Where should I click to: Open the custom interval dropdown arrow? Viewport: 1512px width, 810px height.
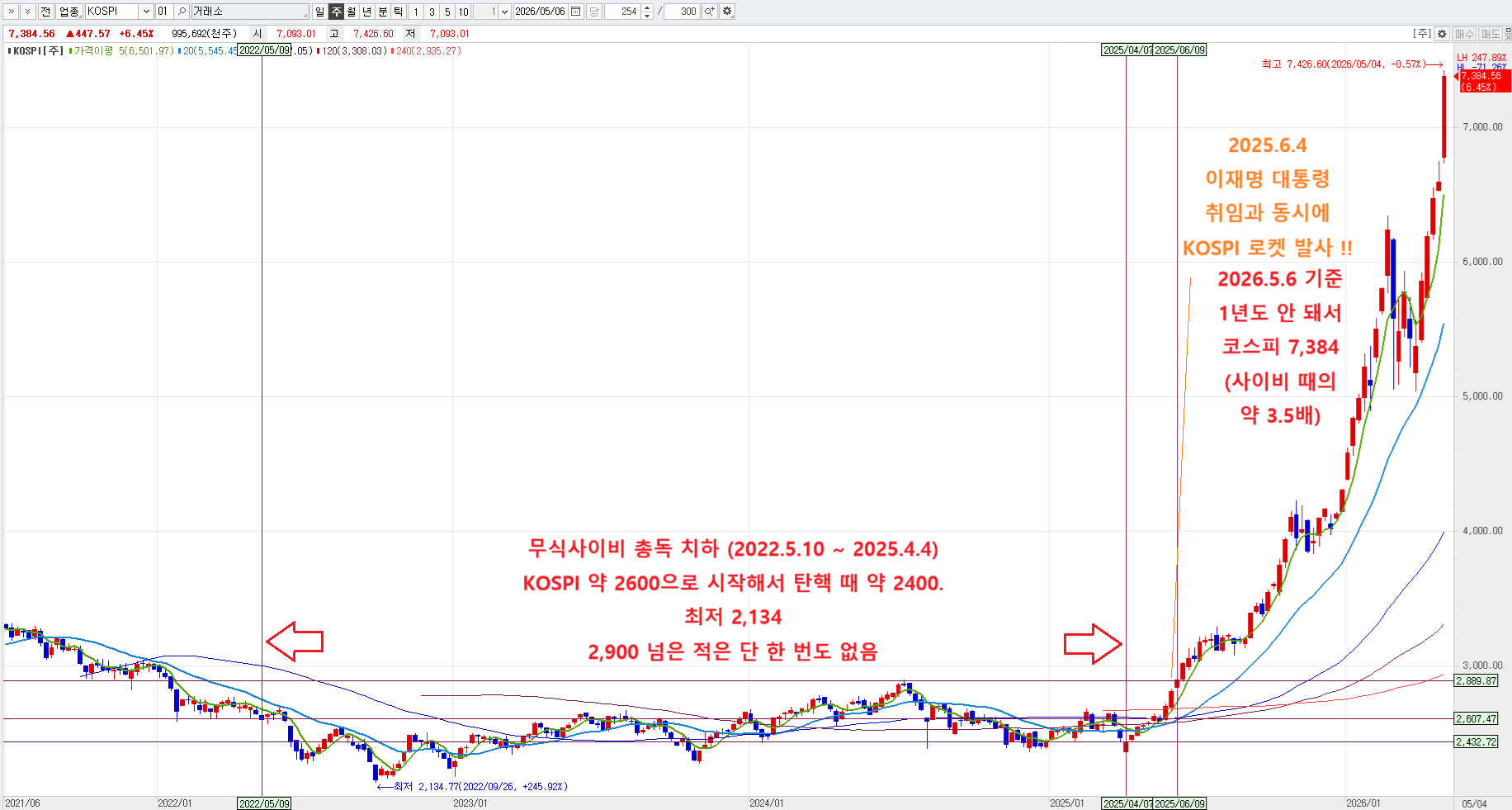504,12
